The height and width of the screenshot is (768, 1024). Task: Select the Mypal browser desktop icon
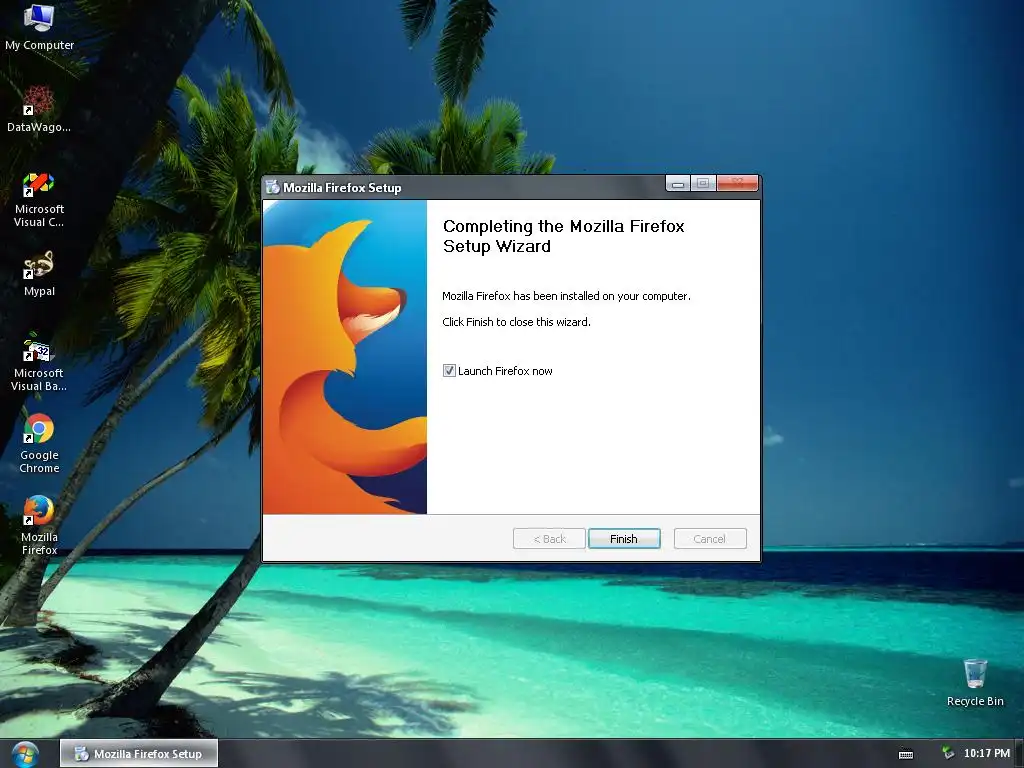point(39,273)
